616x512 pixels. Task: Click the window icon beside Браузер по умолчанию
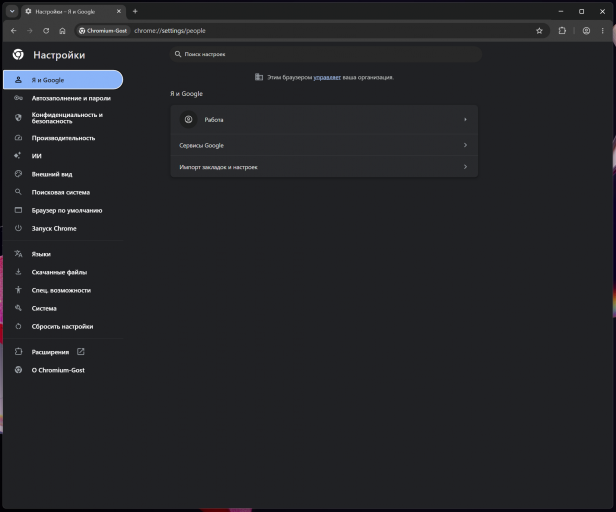18,210
